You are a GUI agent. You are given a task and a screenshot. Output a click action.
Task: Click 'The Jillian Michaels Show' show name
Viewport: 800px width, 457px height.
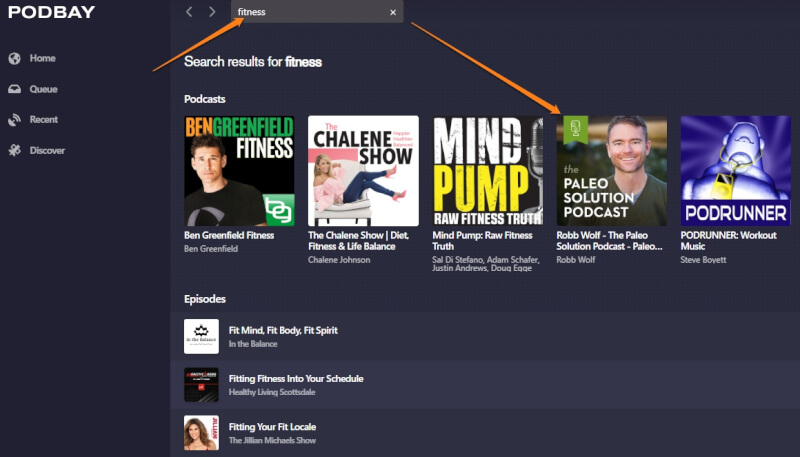272,440
